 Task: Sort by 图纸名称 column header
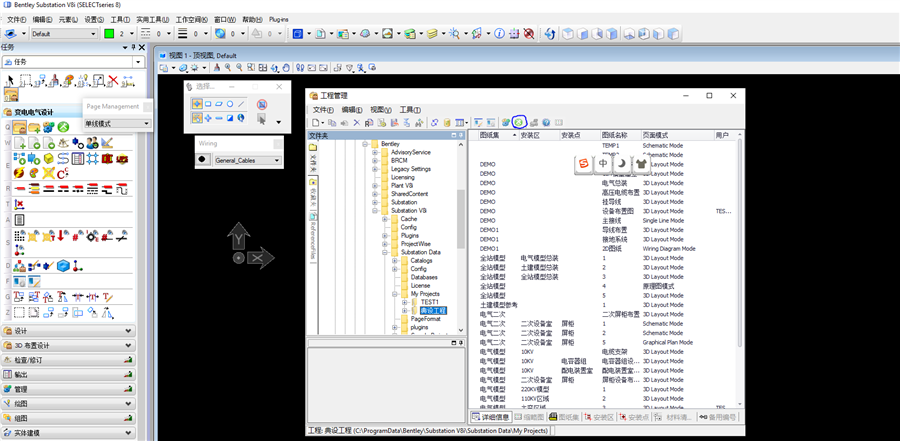(620, 136)
